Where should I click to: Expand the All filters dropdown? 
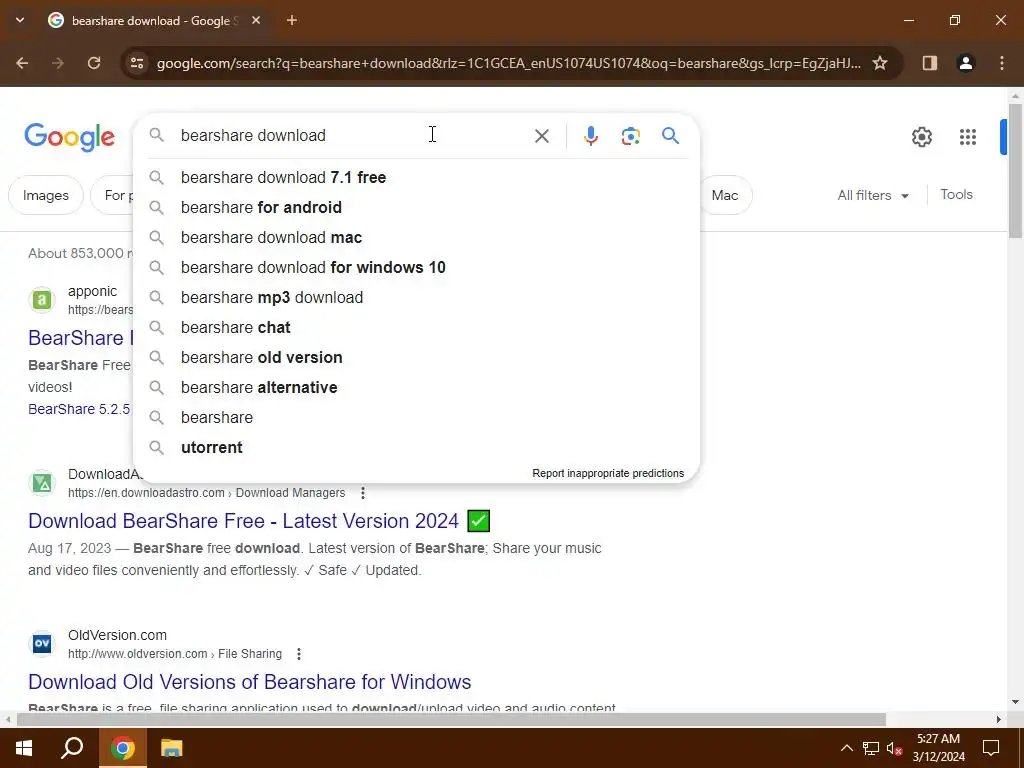[872, 195]
